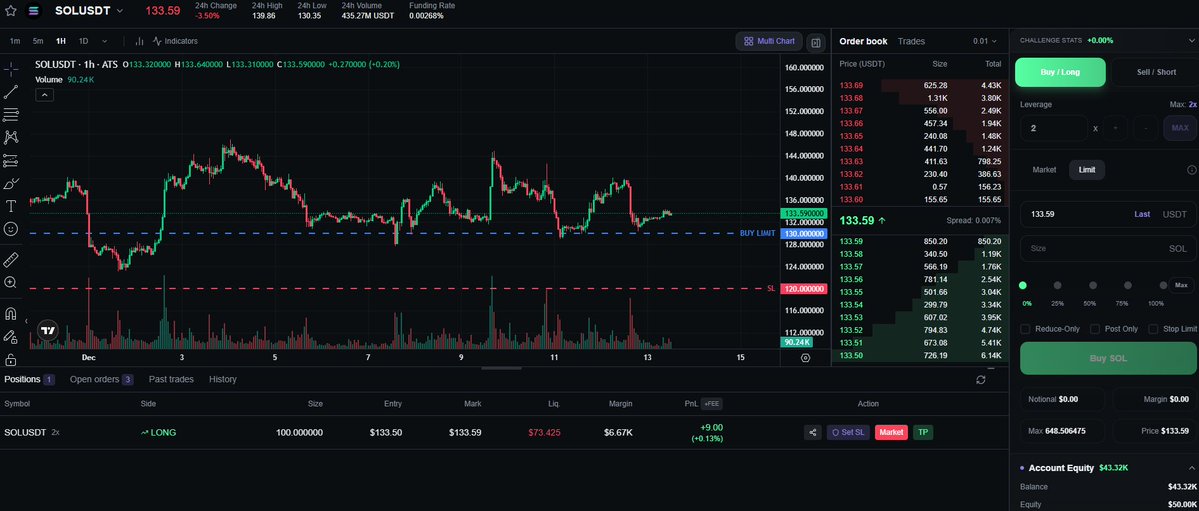
Task: Click the Max size button beside slider
Action: [x=1181, y=285]
